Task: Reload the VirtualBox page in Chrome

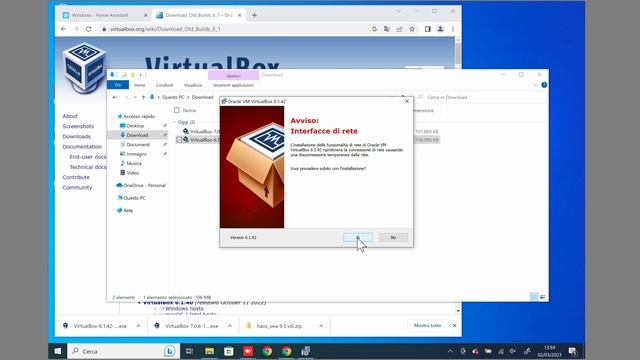Action: [89, 29]
